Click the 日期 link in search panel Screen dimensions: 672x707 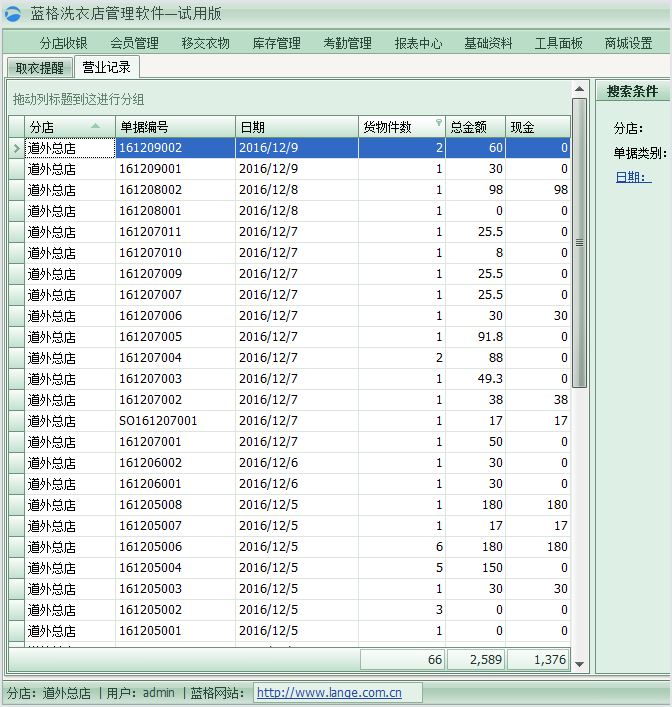[632, 177]
